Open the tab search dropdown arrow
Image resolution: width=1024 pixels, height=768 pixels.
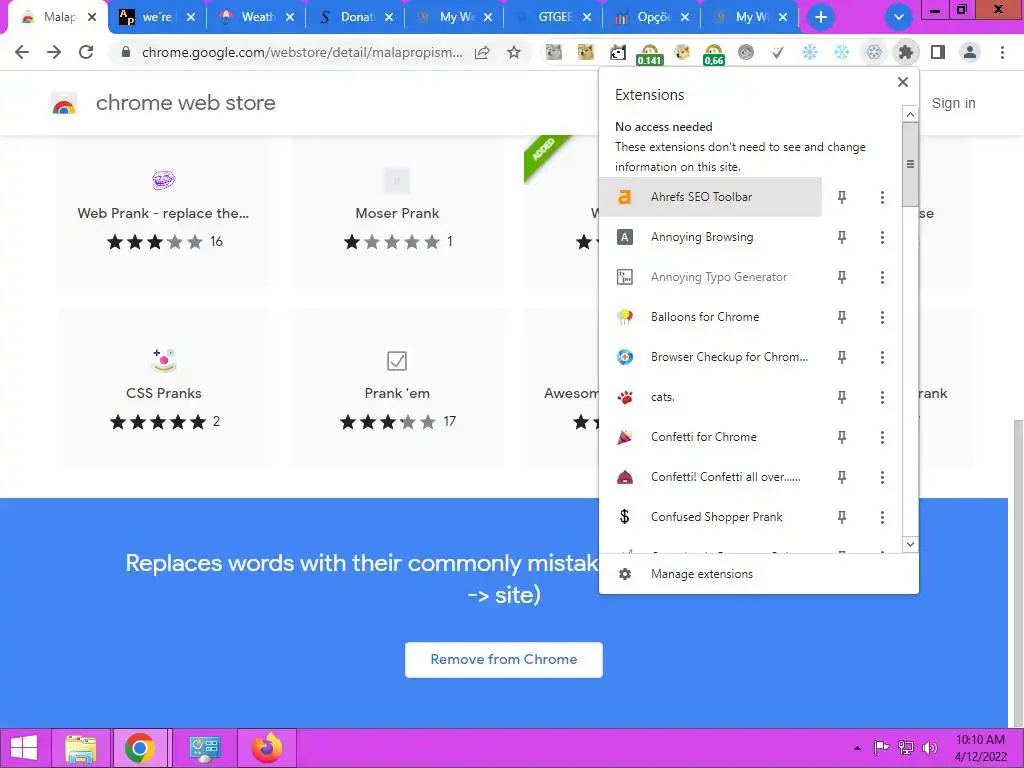[x=899, y=17]
